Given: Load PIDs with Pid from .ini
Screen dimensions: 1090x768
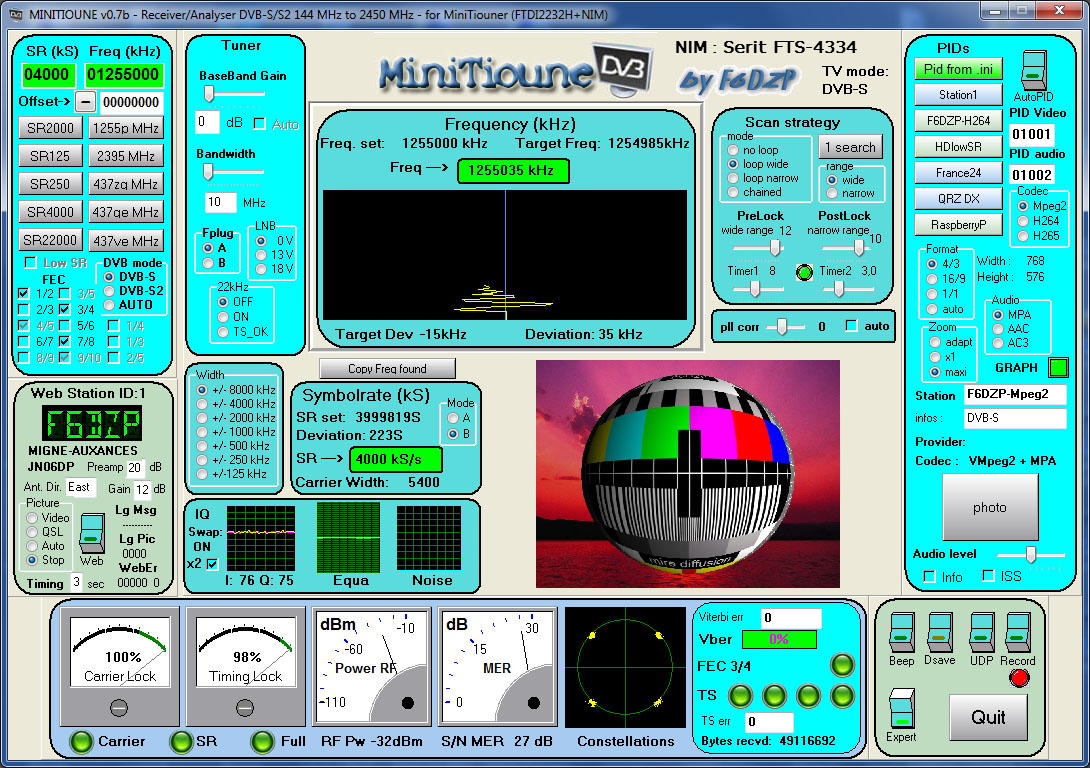Looking at the screenshot, I should (959, 70).
